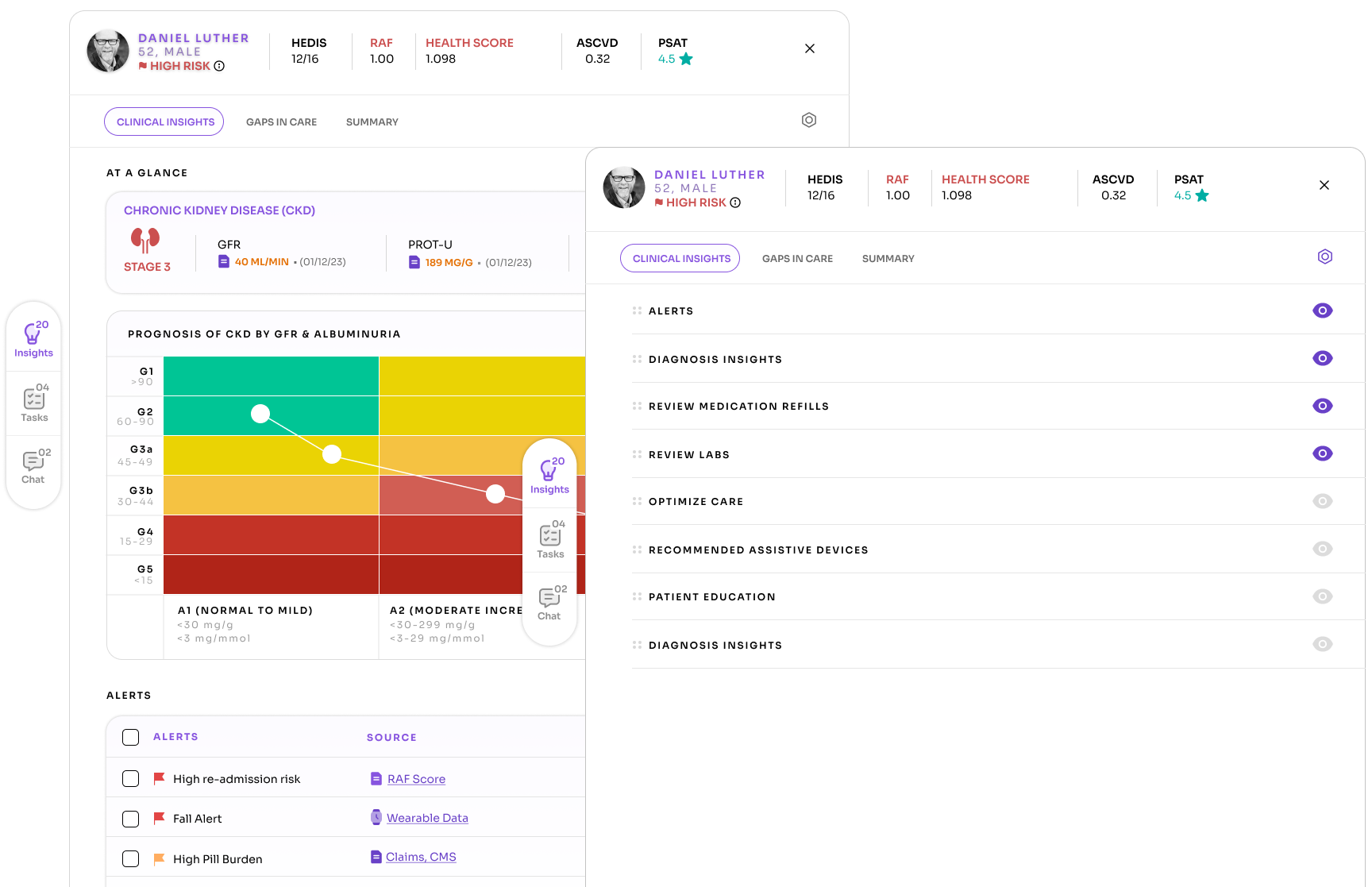Open Insights from the left floating sidebar

33,339
